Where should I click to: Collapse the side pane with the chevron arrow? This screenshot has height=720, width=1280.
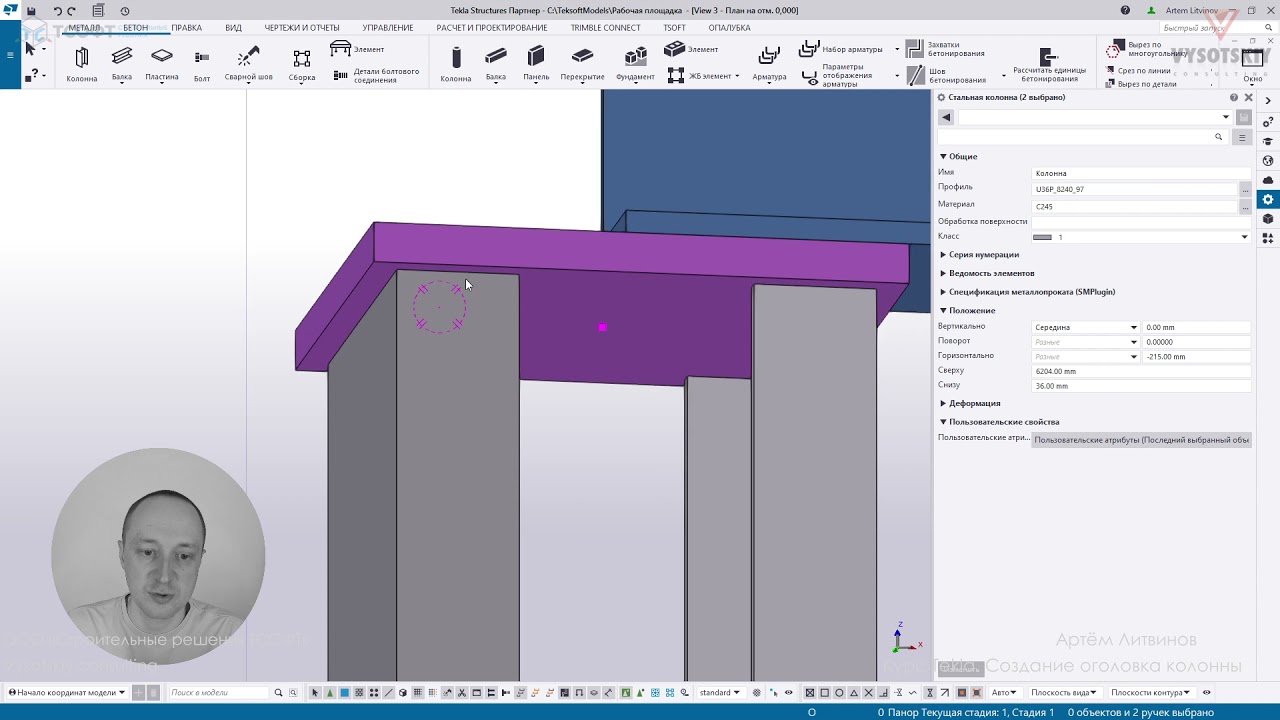point(1268,101)
